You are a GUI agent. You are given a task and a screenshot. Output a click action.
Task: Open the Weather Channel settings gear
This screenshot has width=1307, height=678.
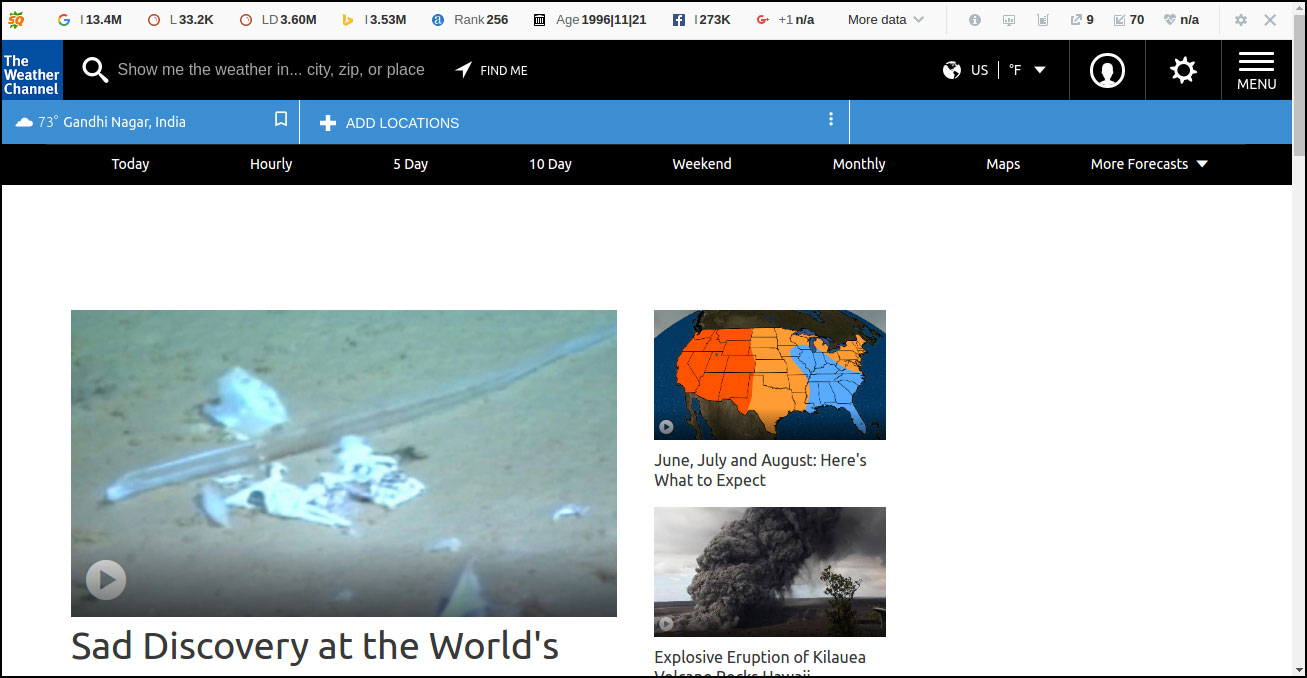point(1183,70)
